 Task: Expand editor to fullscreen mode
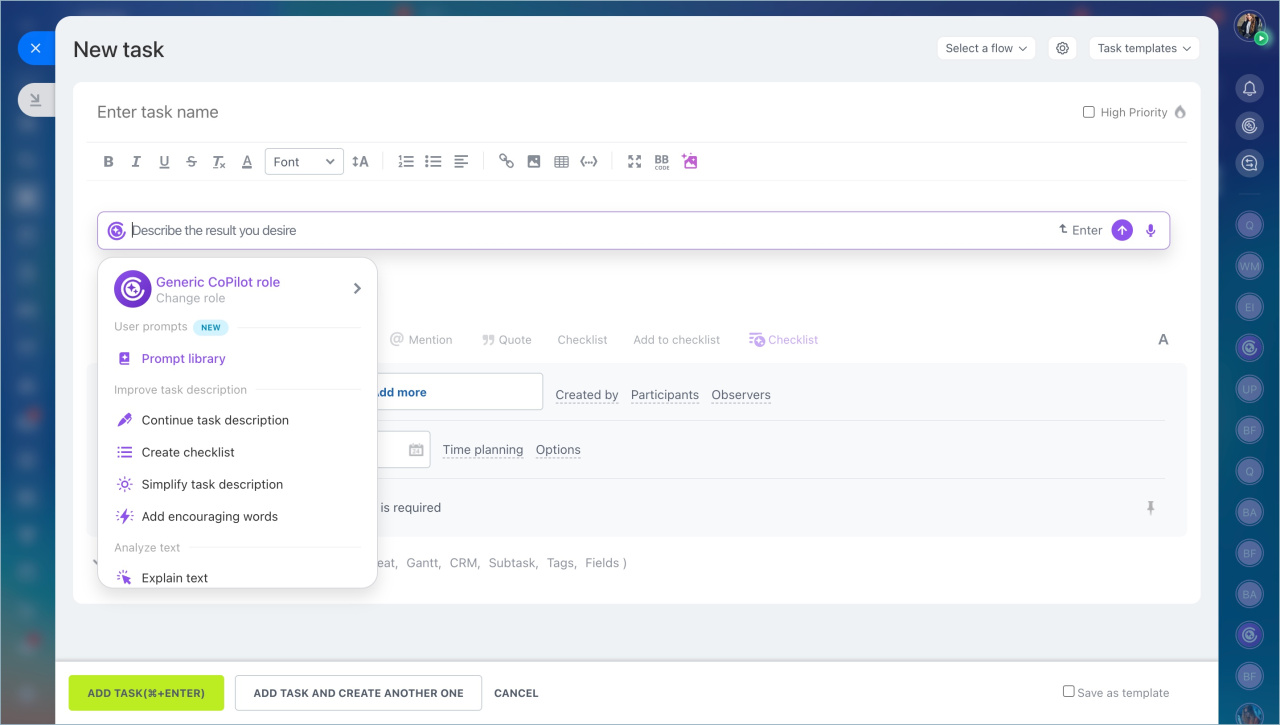click(634, 161)
